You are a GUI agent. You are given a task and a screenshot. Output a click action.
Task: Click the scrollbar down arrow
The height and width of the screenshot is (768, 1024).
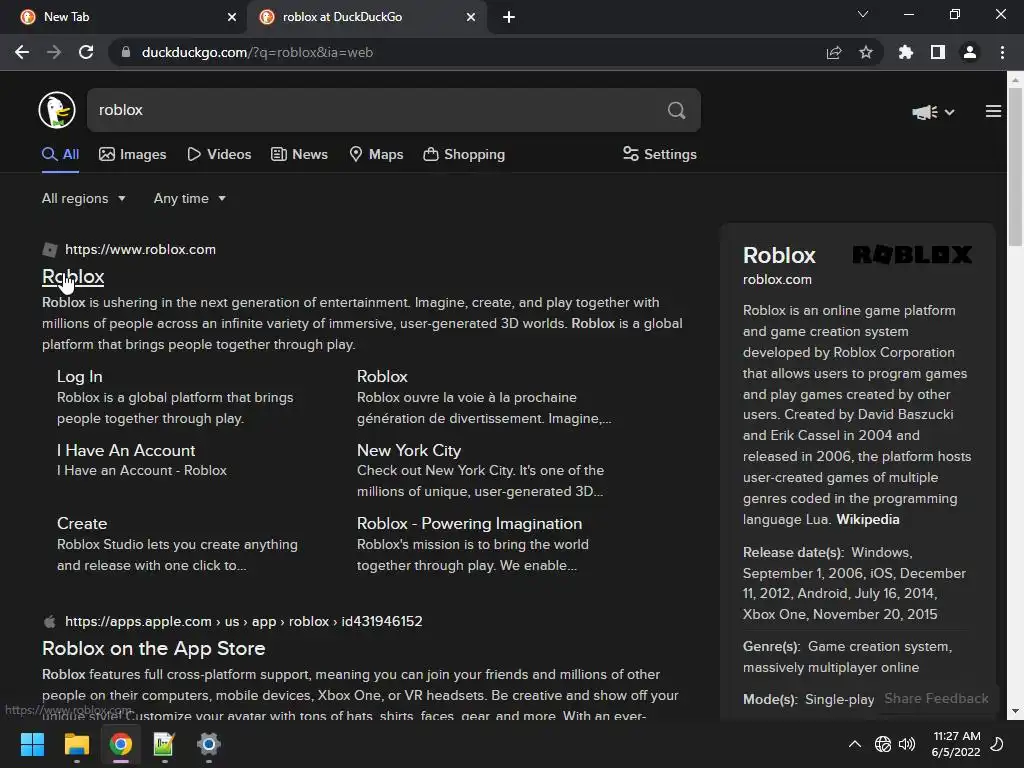(x=1015, y=712)
